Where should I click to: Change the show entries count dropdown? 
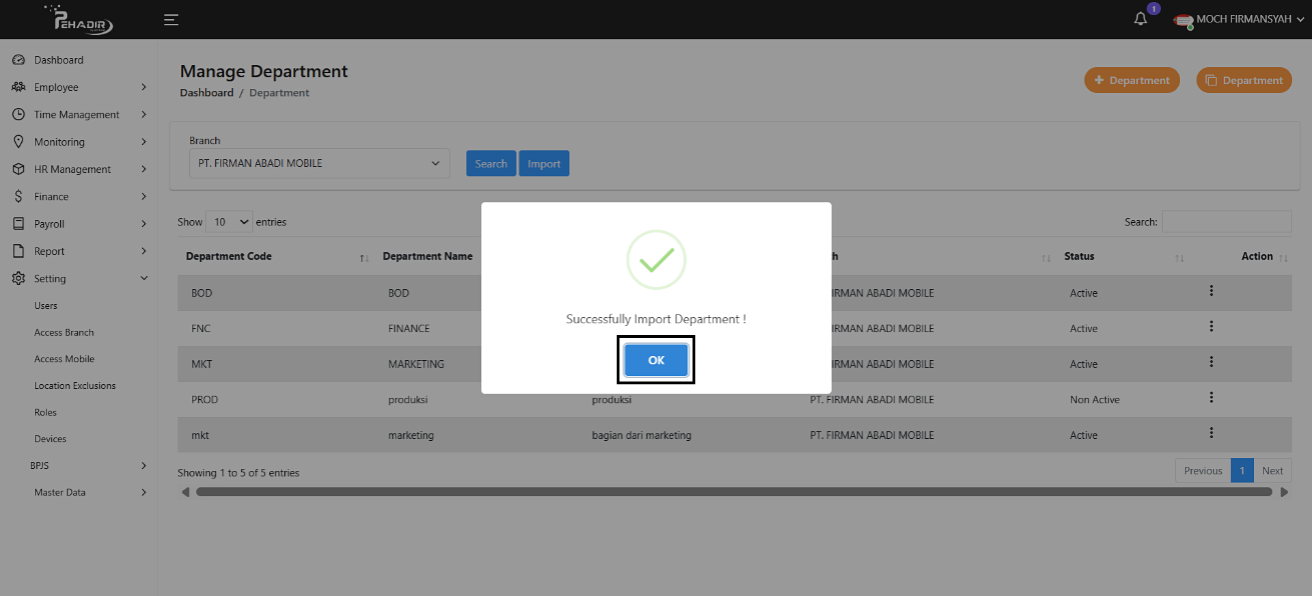[229, 222]
